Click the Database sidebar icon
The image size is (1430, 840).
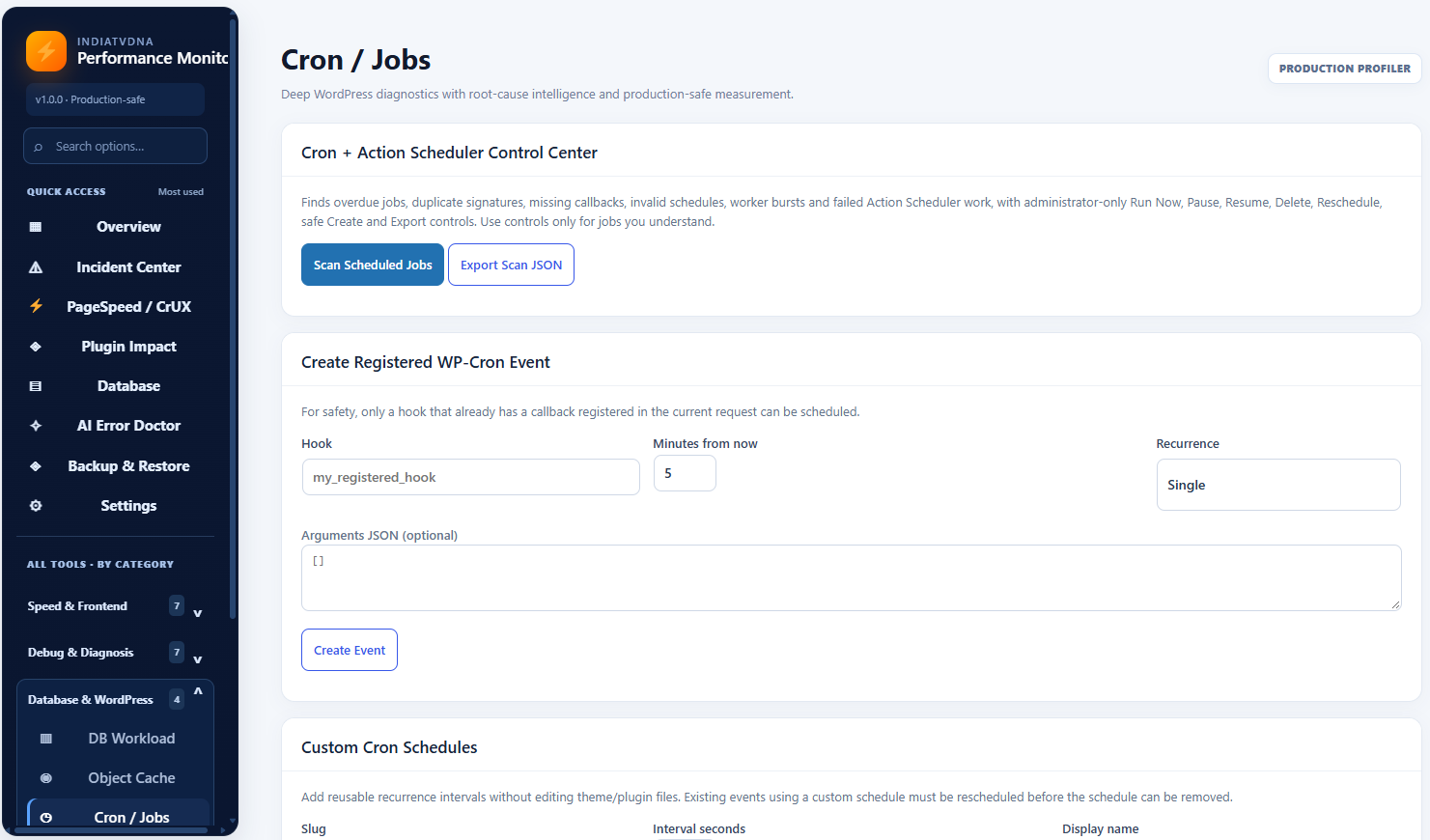click(x=36, y=386)
